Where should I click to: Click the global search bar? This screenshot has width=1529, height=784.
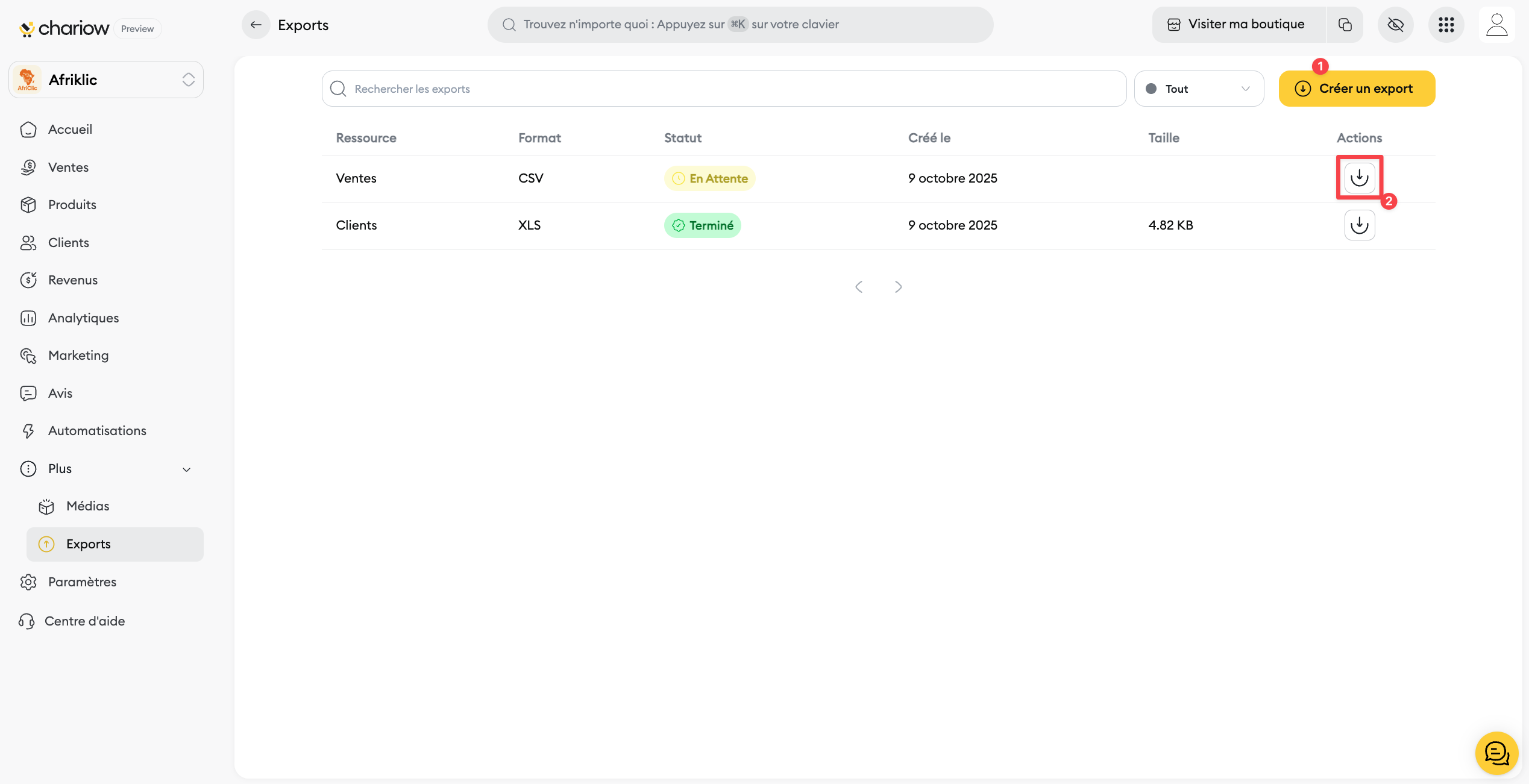pos(740,25)
